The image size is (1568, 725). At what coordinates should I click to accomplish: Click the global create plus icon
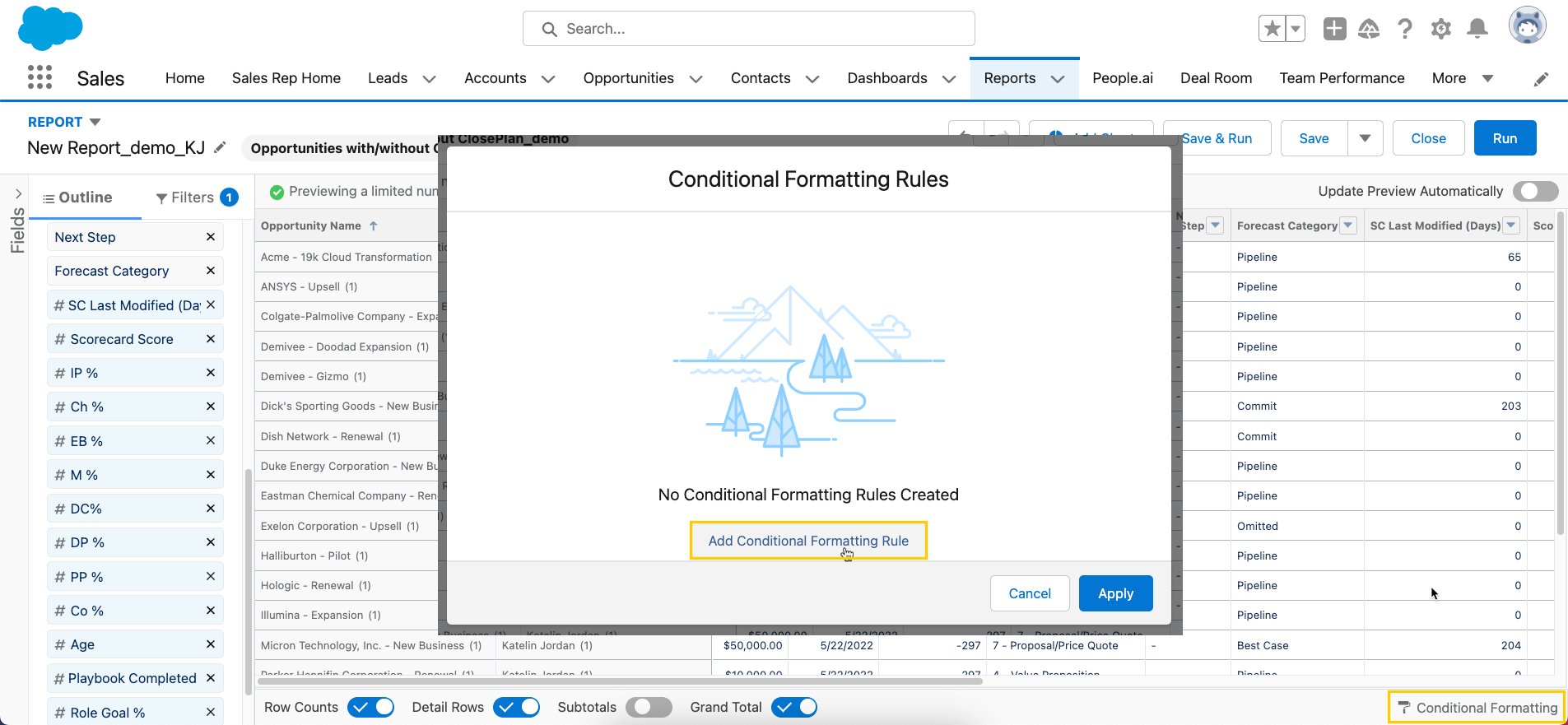point(1334,29)
